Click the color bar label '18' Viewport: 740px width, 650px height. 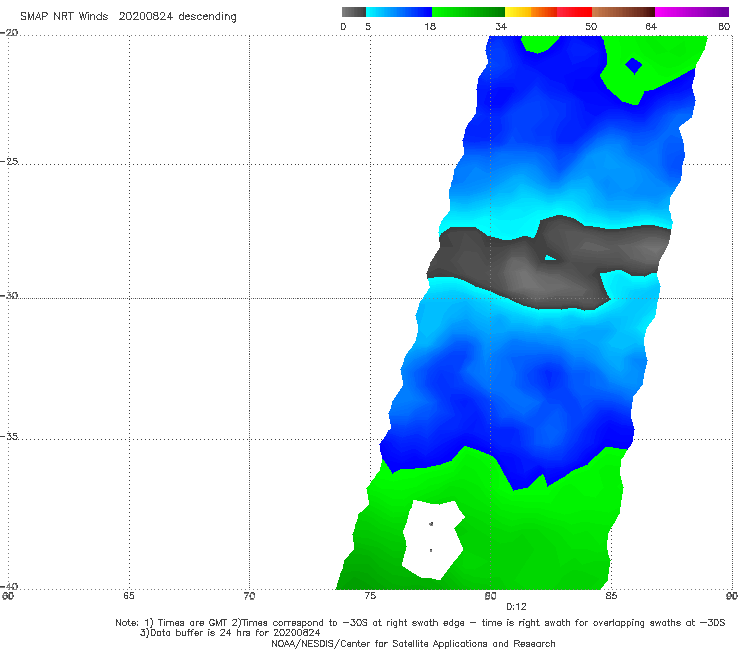click(x=430, y=26)
